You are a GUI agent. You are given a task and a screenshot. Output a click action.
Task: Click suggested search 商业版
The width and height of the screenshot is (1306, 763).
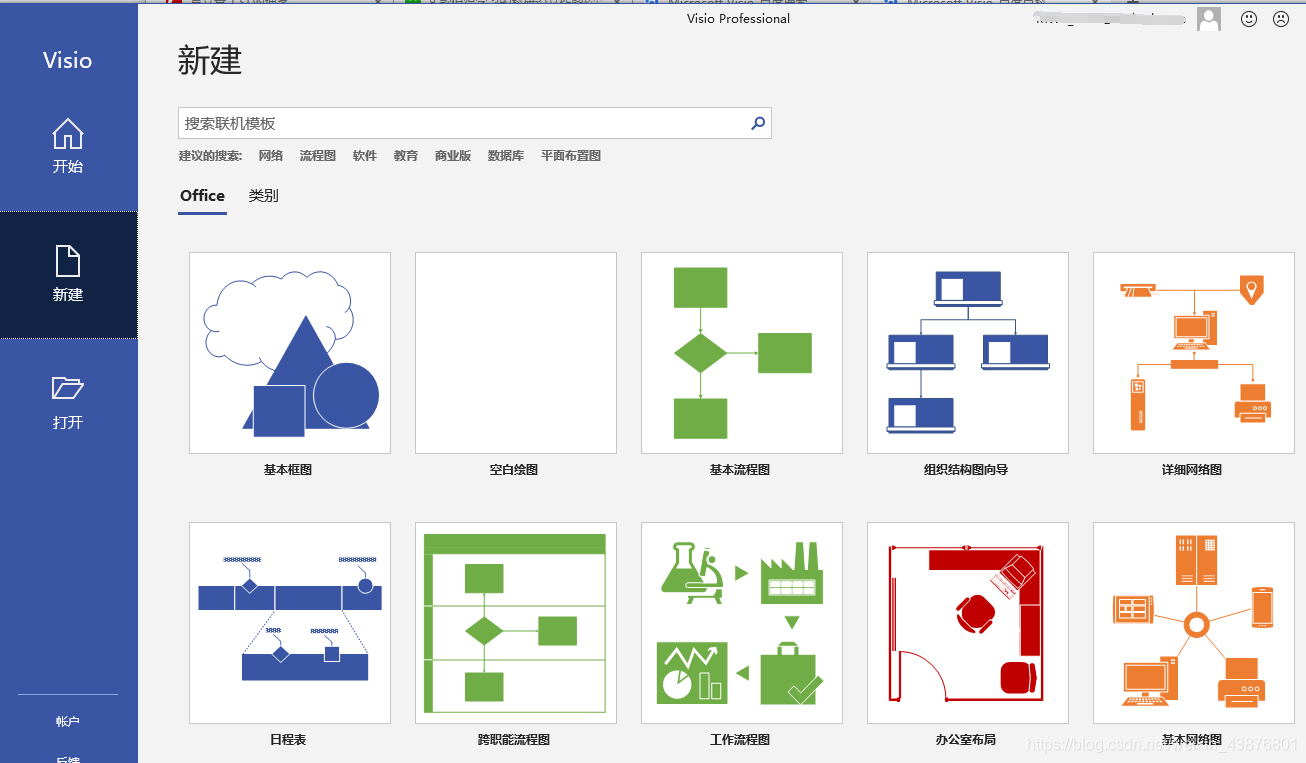pos(453,156)
